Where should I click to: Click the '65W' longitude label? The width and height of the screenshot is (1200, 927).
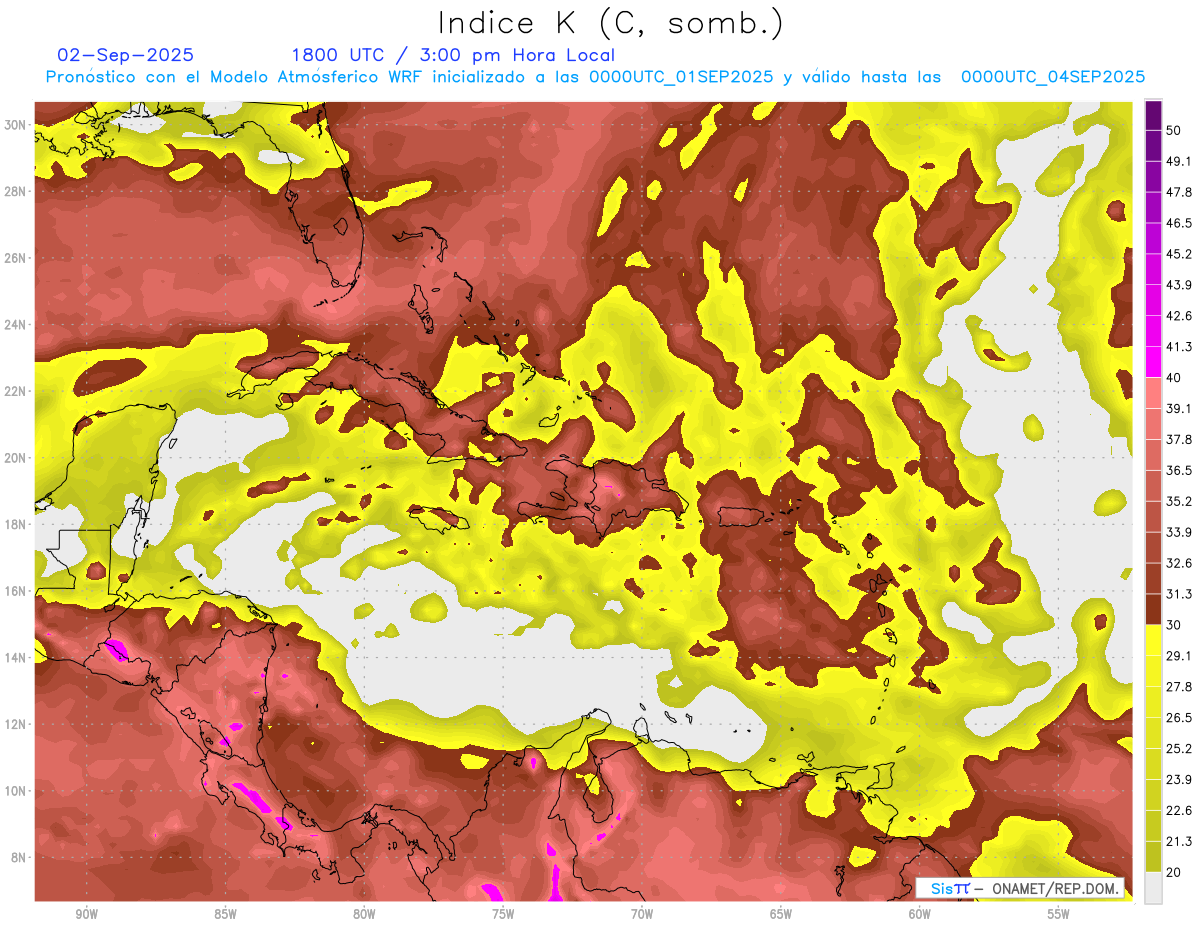(781, 915)
